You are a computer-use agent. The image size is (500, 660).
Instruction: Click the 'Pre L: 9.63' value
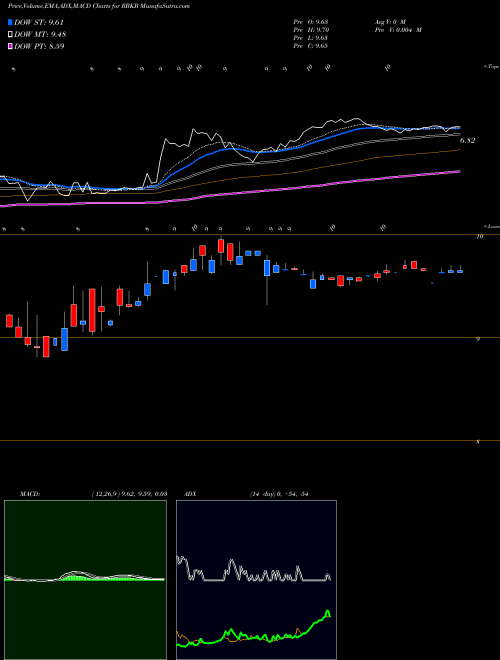tap(311, 38)
